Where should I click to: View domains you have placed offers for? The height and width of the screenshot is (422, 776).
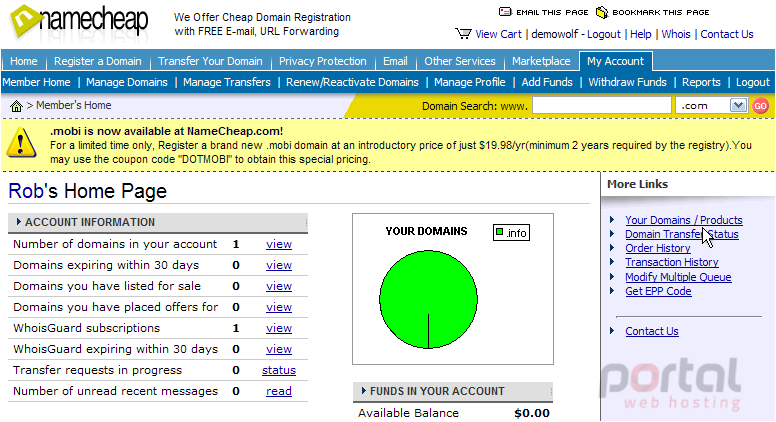coord(279,307)
